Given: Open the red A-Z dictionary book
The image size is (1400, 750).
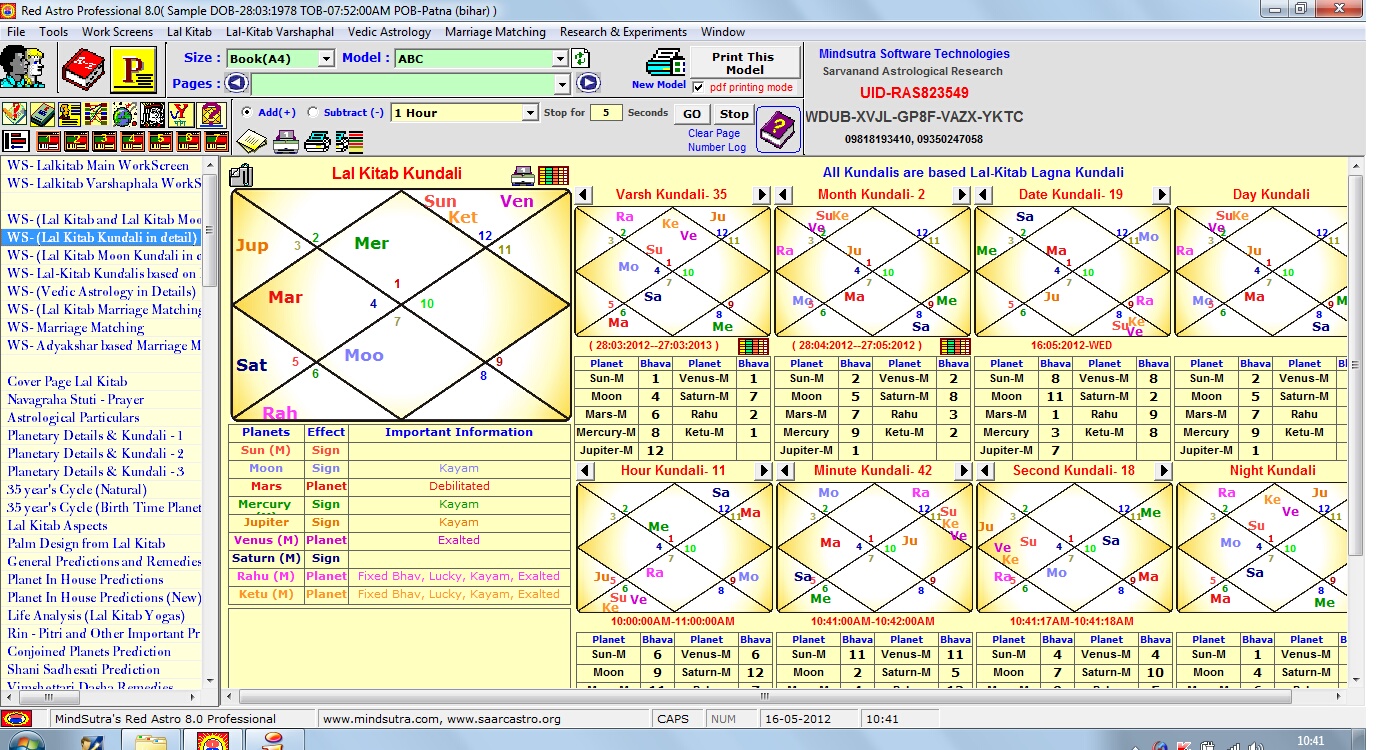Looking at the screenshot, I should [83, 70].
